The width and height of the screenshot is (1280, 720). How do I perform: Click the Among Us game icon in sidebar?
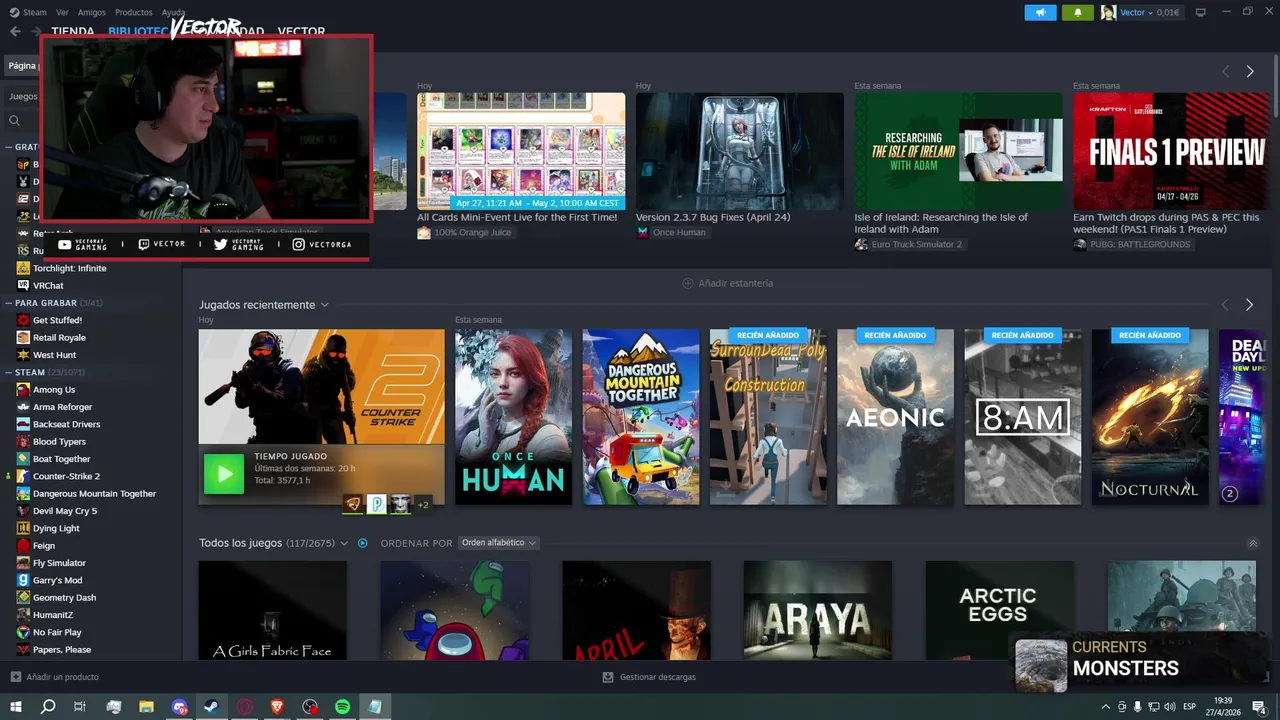coord(23,390)
